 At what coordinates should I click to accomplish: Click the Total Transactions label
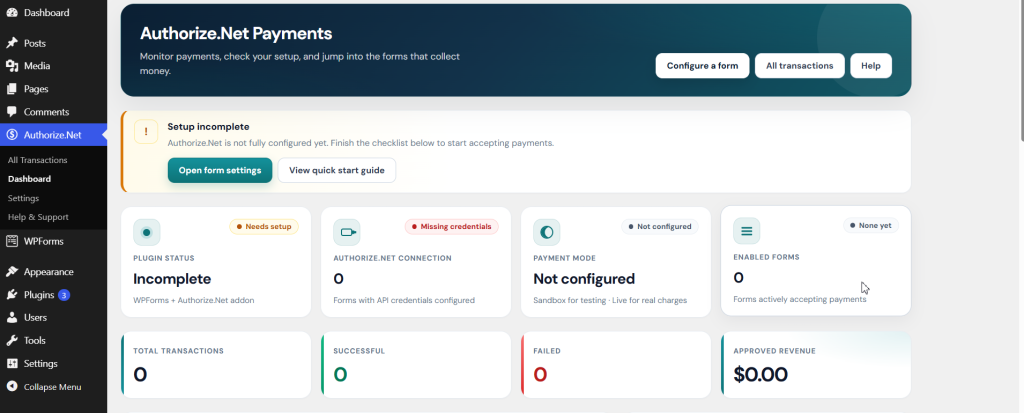[x=178, y=351]
